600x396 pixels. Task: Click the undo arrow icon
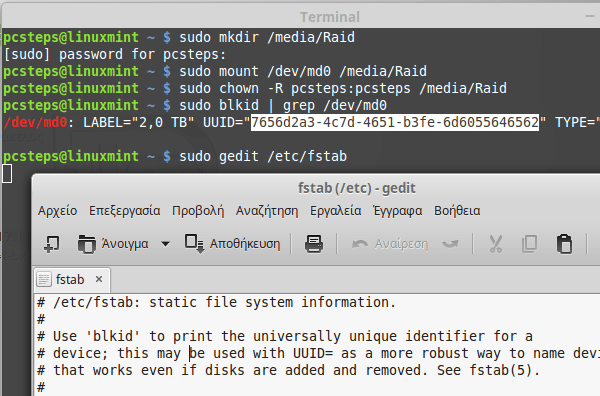360,244
